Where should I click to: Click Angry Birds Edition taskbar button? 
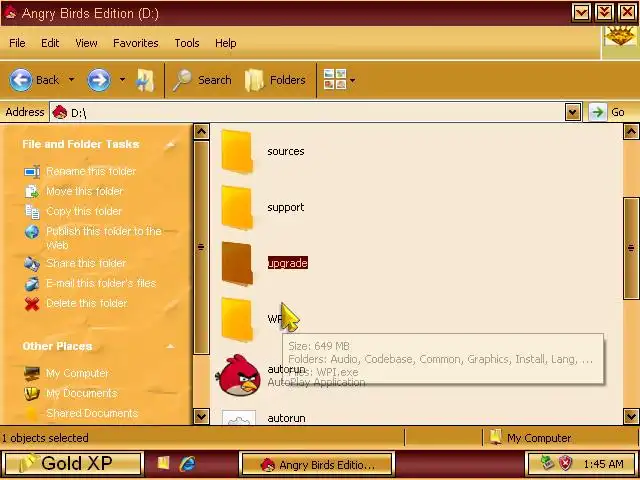coord(317,464)
